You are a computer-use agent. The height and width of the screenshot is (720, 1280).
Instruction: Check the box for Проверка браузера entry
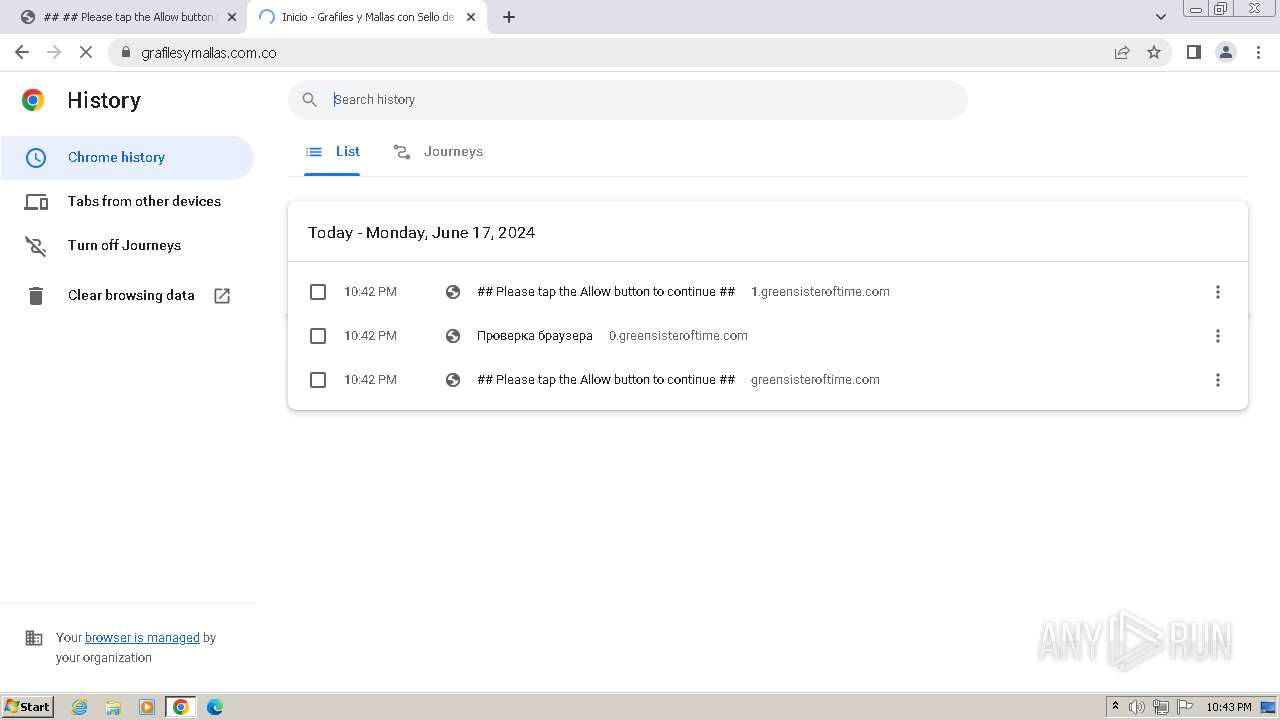tap(318, 336)
